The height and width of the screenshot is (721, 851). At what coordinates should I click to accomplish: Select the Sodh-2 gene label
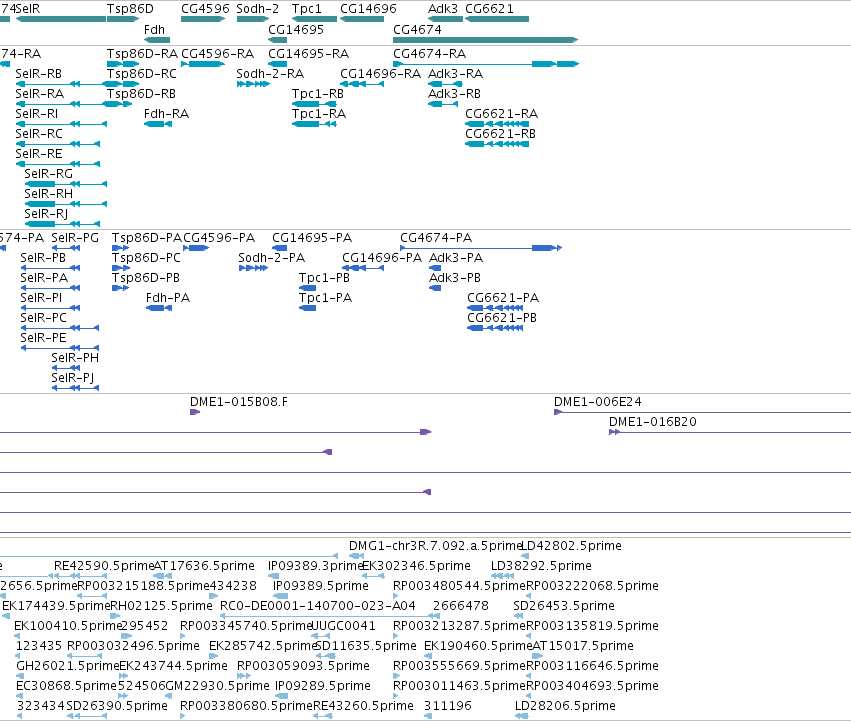pos(258,9)
